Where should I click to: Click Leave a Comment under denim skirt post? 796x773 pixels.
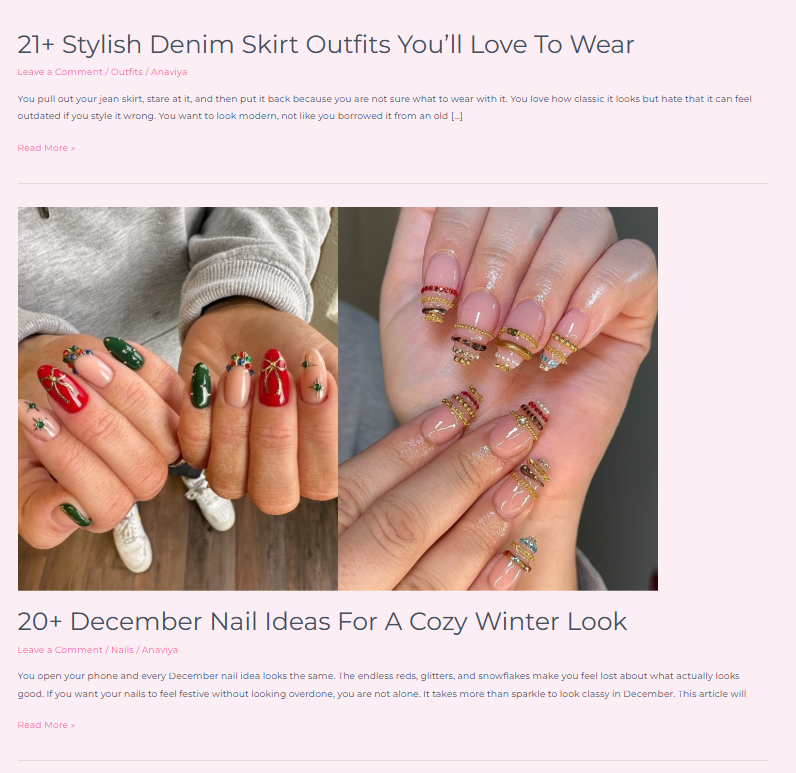(60, 72)
